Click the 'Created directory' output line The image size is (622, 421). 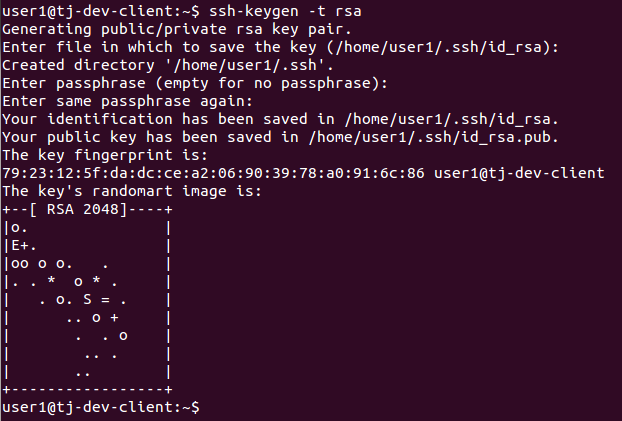[168, 65]
